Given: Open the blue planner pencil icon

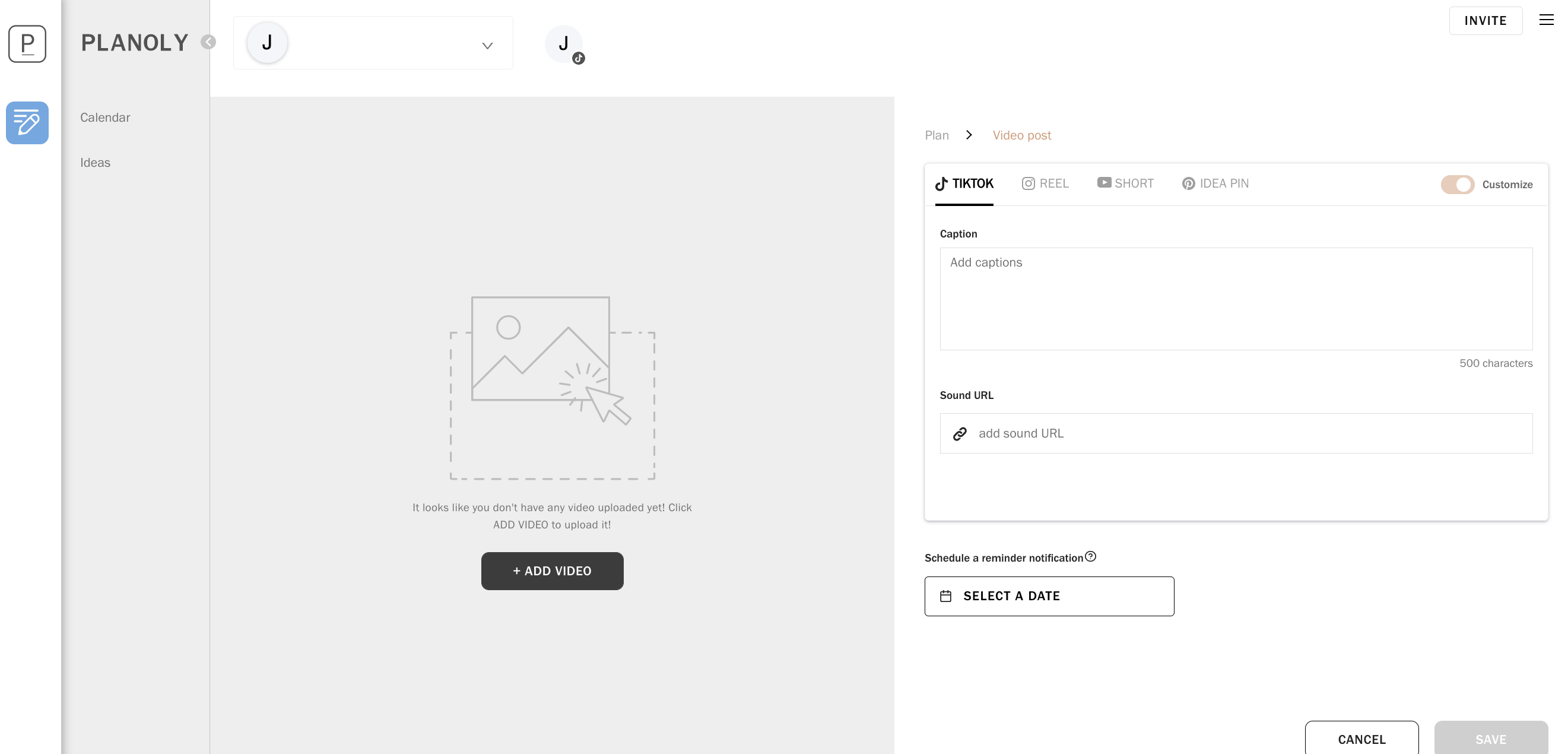Looking at the screenshot, I should [27, 122].
